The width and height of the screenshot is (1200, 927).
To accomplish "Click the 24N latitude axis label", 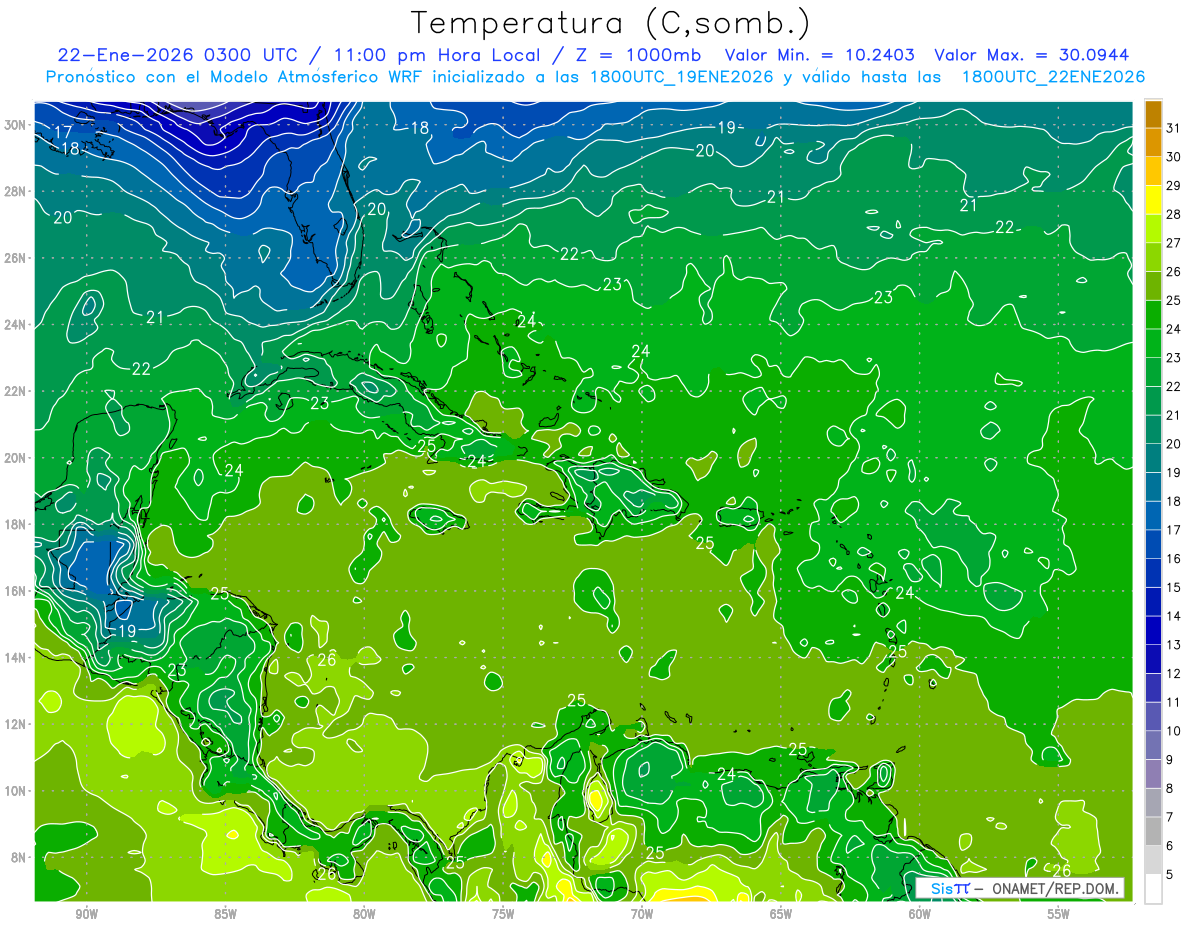I will [16, 325].
